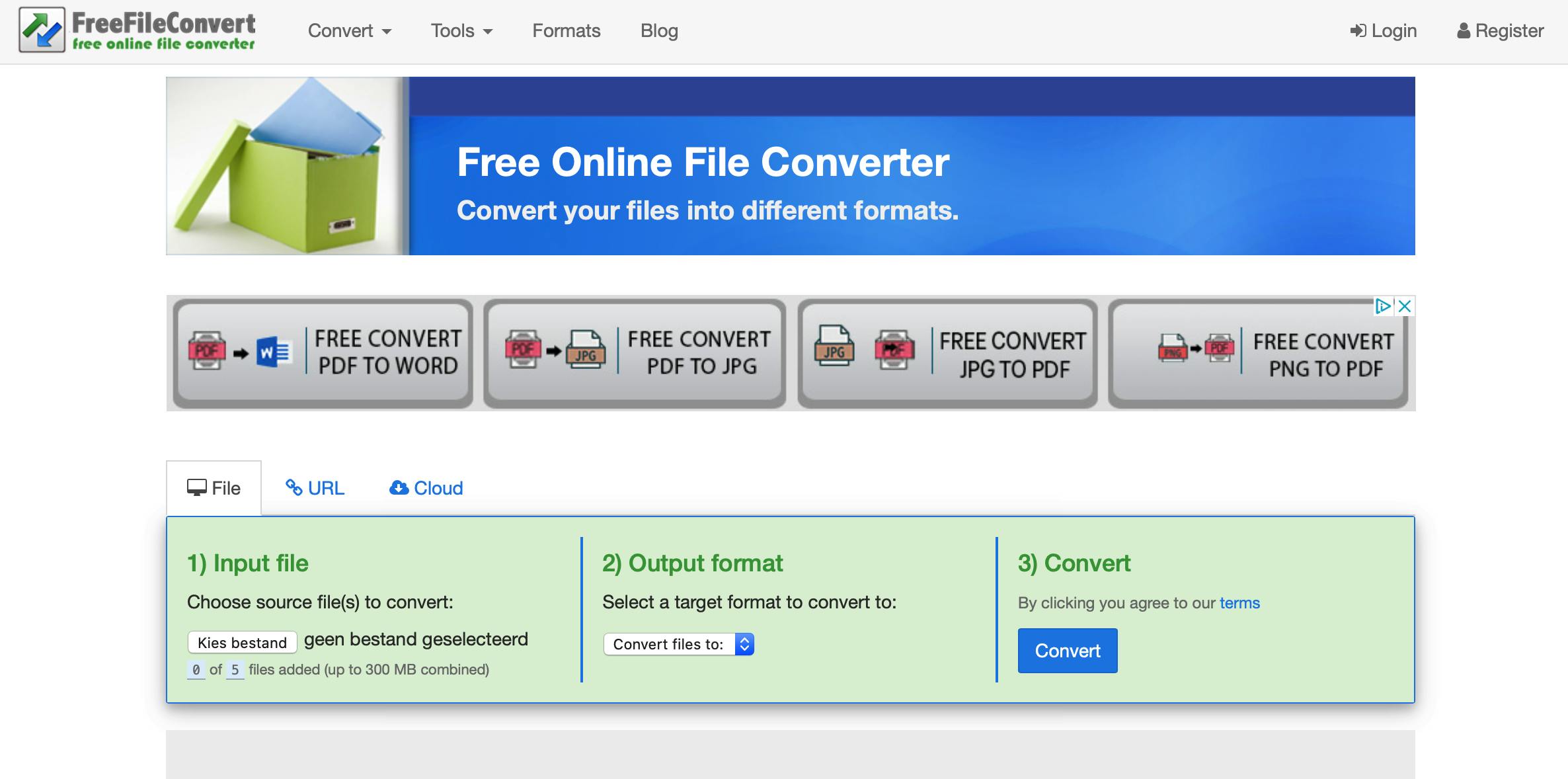Click the Free Convert PNG to PDF banner

click(1259, 352)
